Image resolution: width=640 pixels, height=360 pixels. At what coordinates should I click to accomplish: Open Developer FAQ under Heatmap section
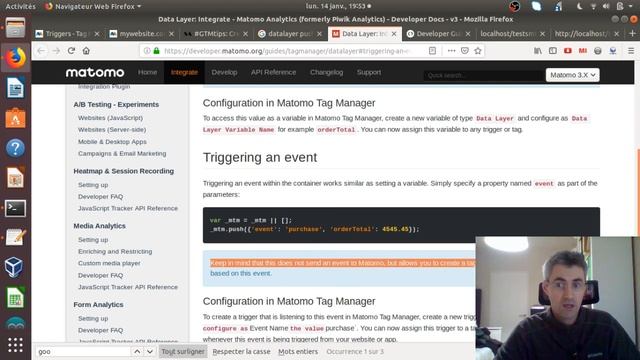tap(100, 196)
